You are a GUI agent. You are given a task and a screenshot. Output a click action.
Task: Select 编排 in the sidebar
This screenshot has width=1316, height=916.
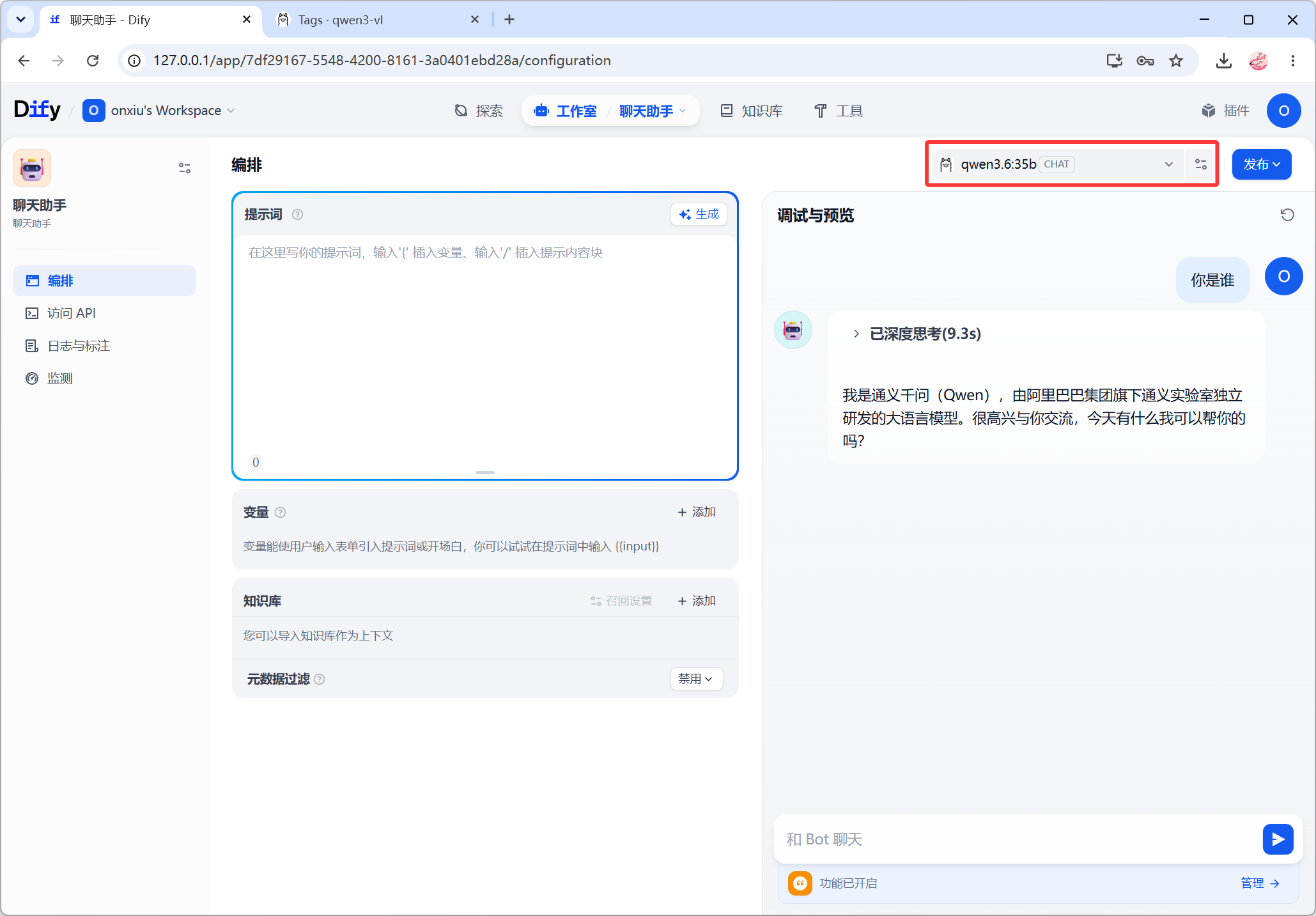[x=104, y=281]
